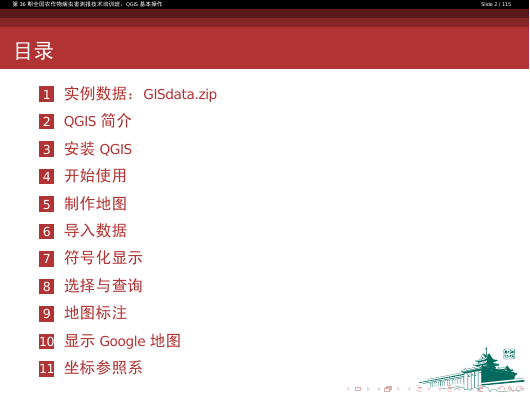Go to 地图标注 section

coord(95,313)
